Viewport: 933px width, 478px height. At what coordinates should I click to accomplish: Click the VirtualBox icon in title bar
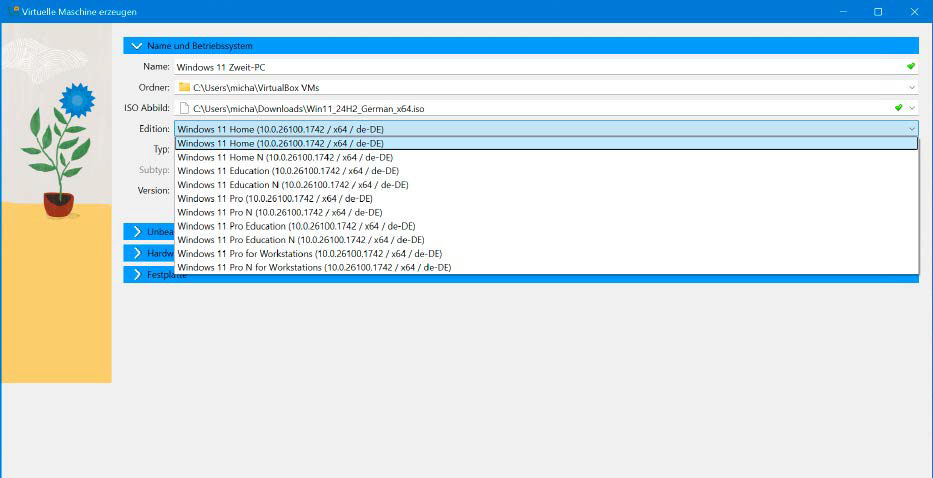tap(13, 11)
